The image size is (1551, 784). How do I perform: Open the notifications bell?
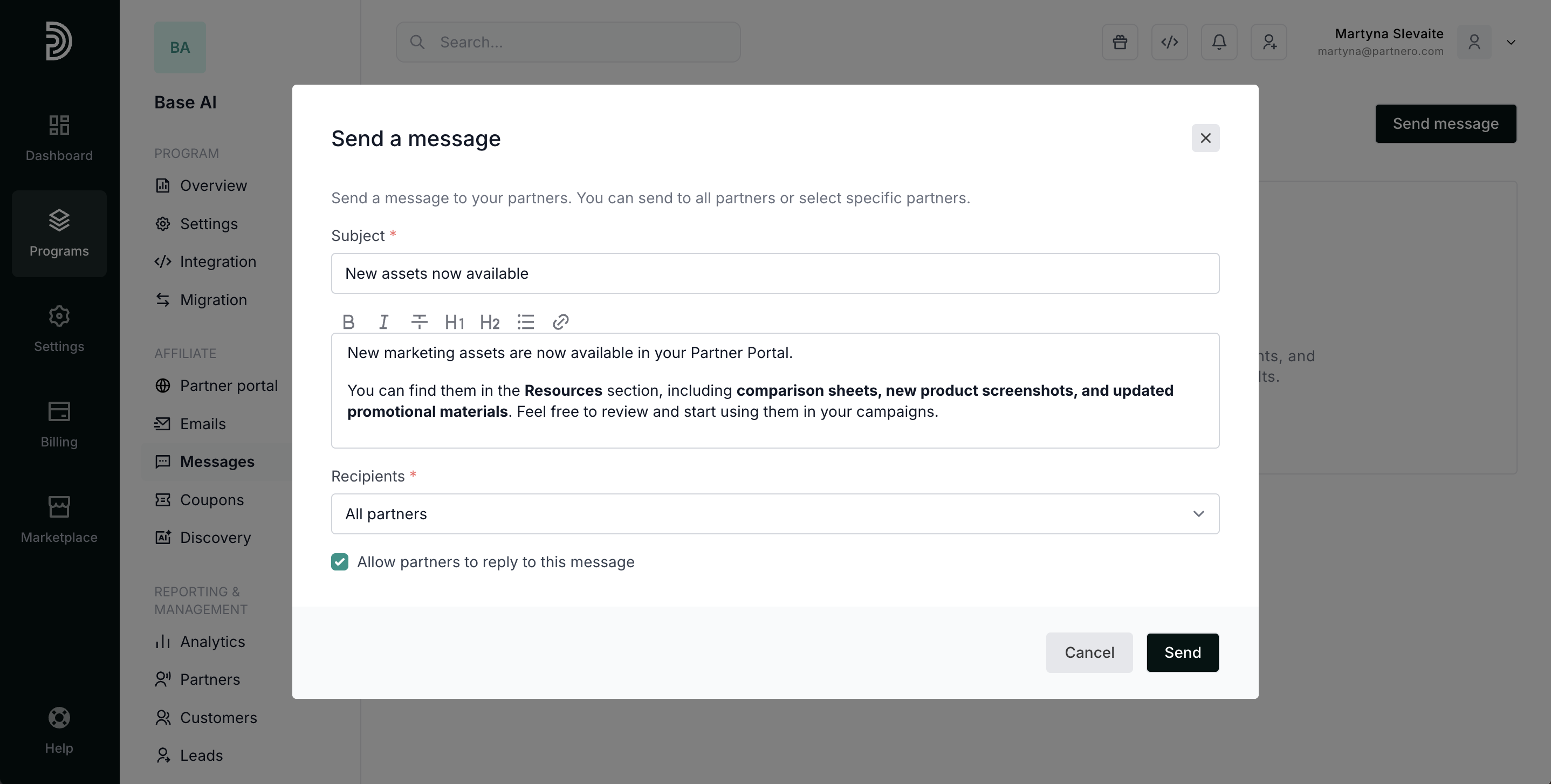(1219, 42)
